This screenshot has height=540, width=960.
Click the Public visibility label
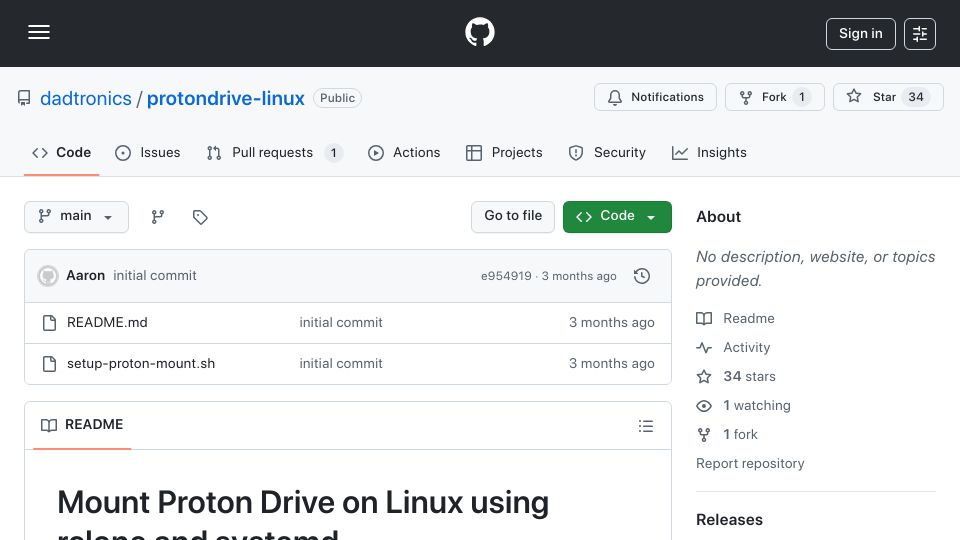(337, 98)
